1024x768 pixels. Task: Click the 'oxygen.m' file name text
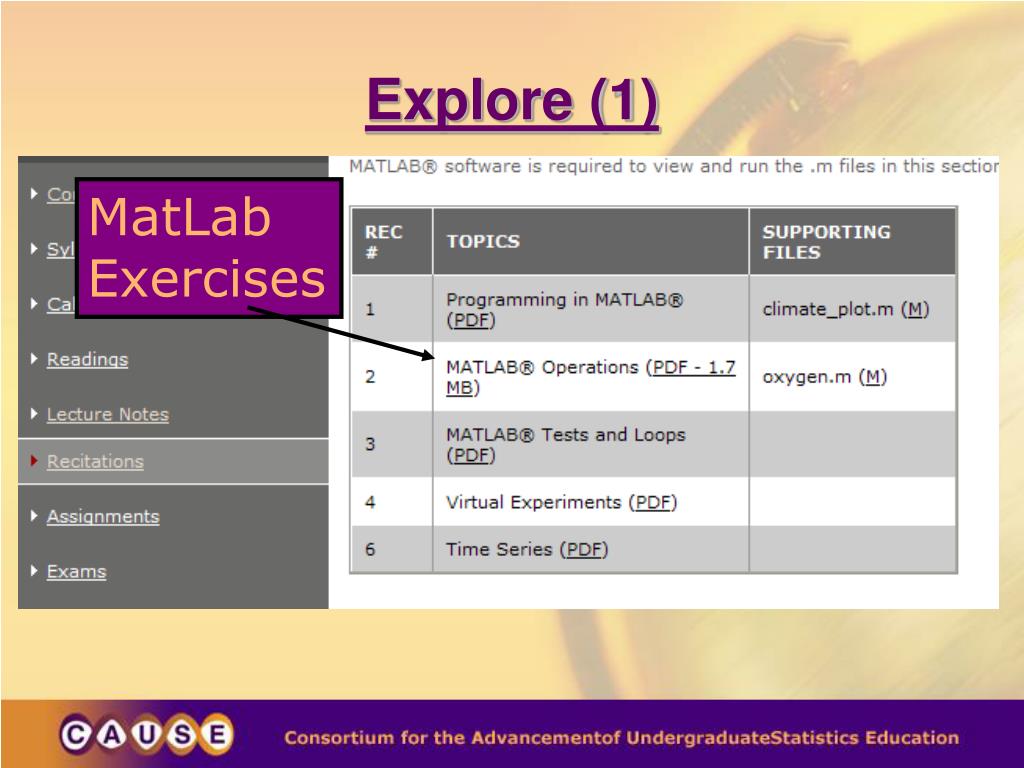[x=807, y=377]
